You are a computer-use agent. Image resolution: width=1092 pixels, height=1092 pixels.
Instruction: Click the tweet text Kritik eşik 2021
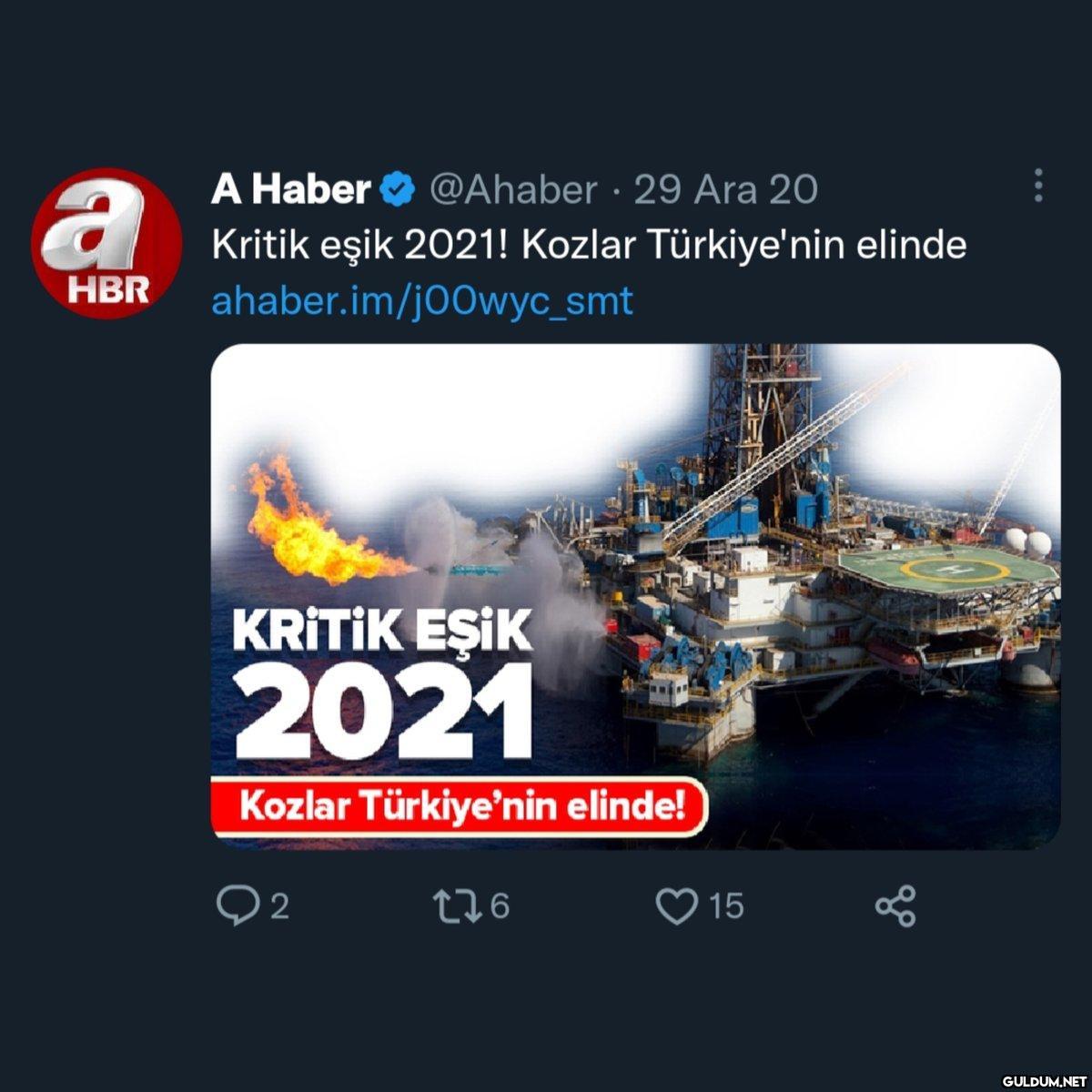[356, 246]
